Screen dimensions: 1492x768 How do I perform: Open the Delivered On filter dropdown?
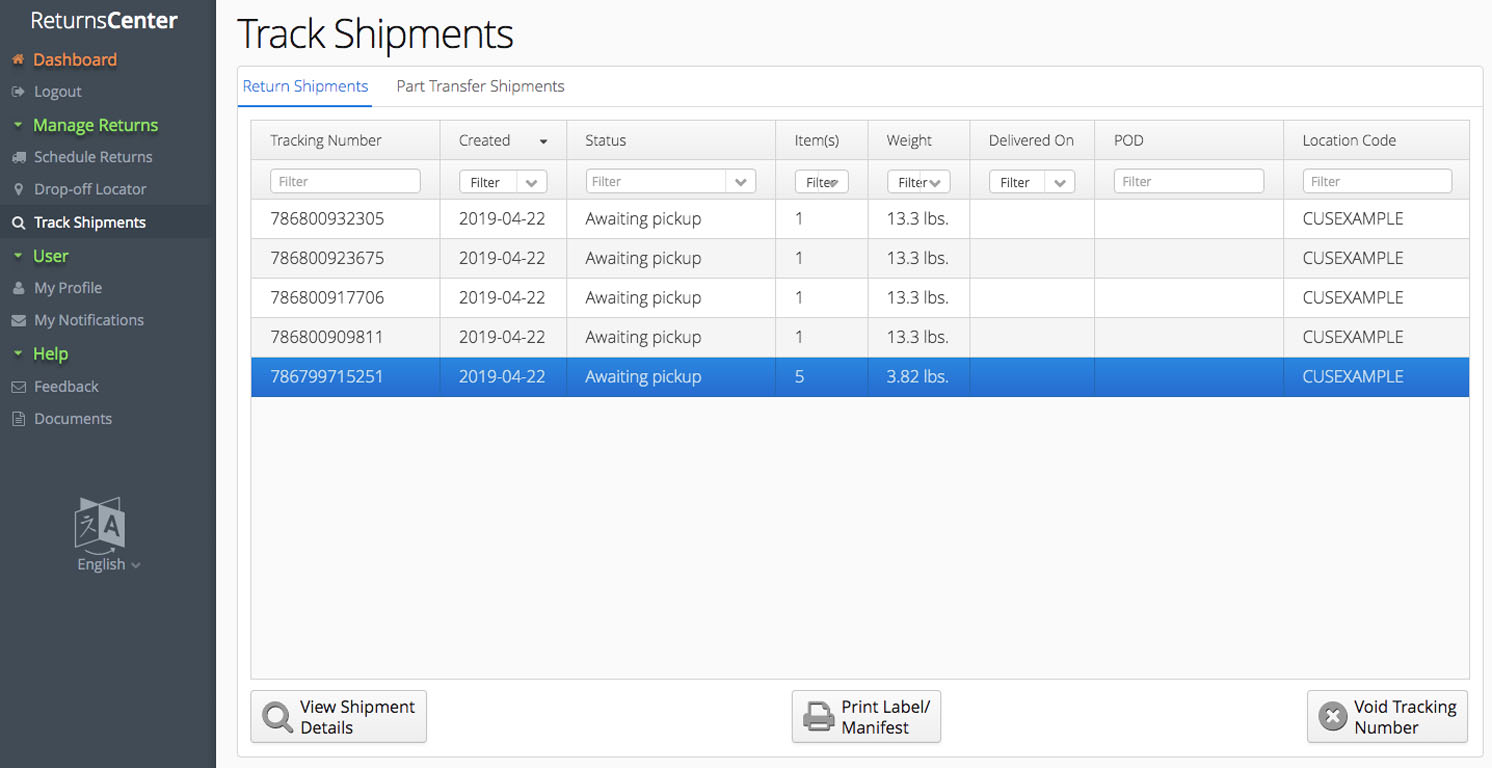point(1060,183)
